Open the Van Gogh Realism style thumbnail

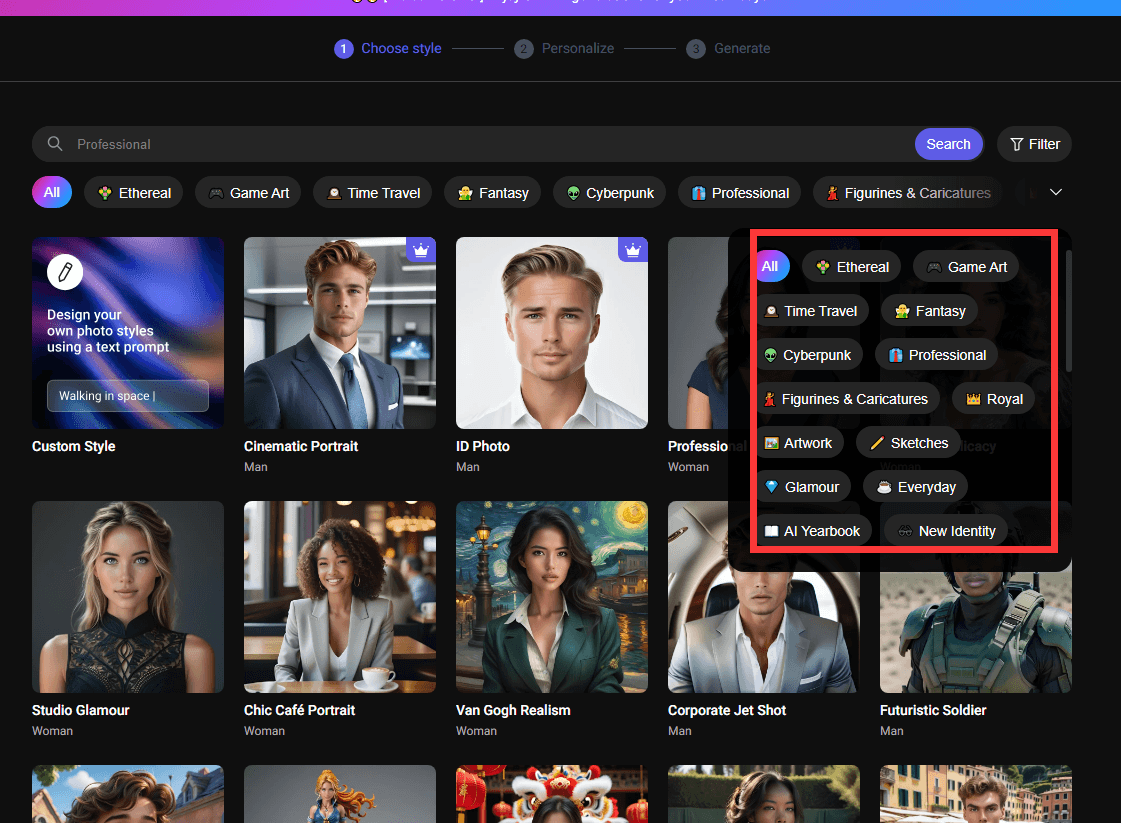[551, 597]
